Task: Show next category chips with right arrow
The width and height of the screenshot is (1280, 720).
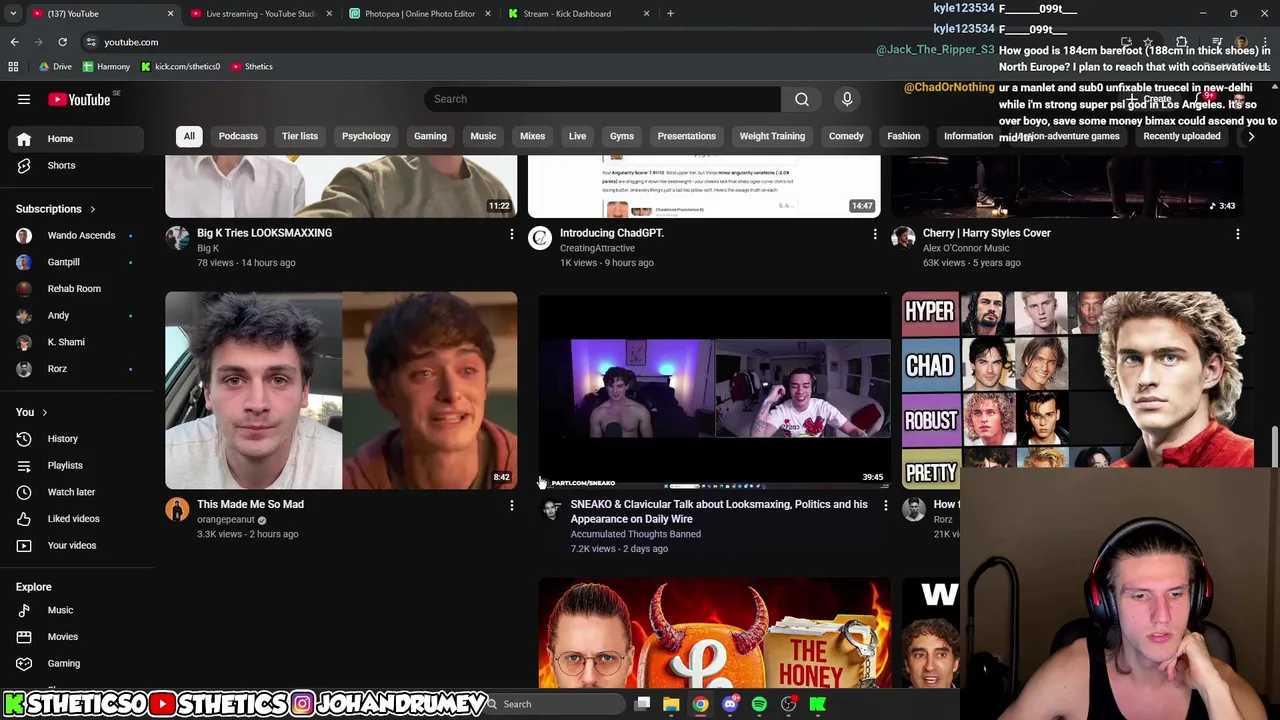Action: click(x=1250, y=136)
